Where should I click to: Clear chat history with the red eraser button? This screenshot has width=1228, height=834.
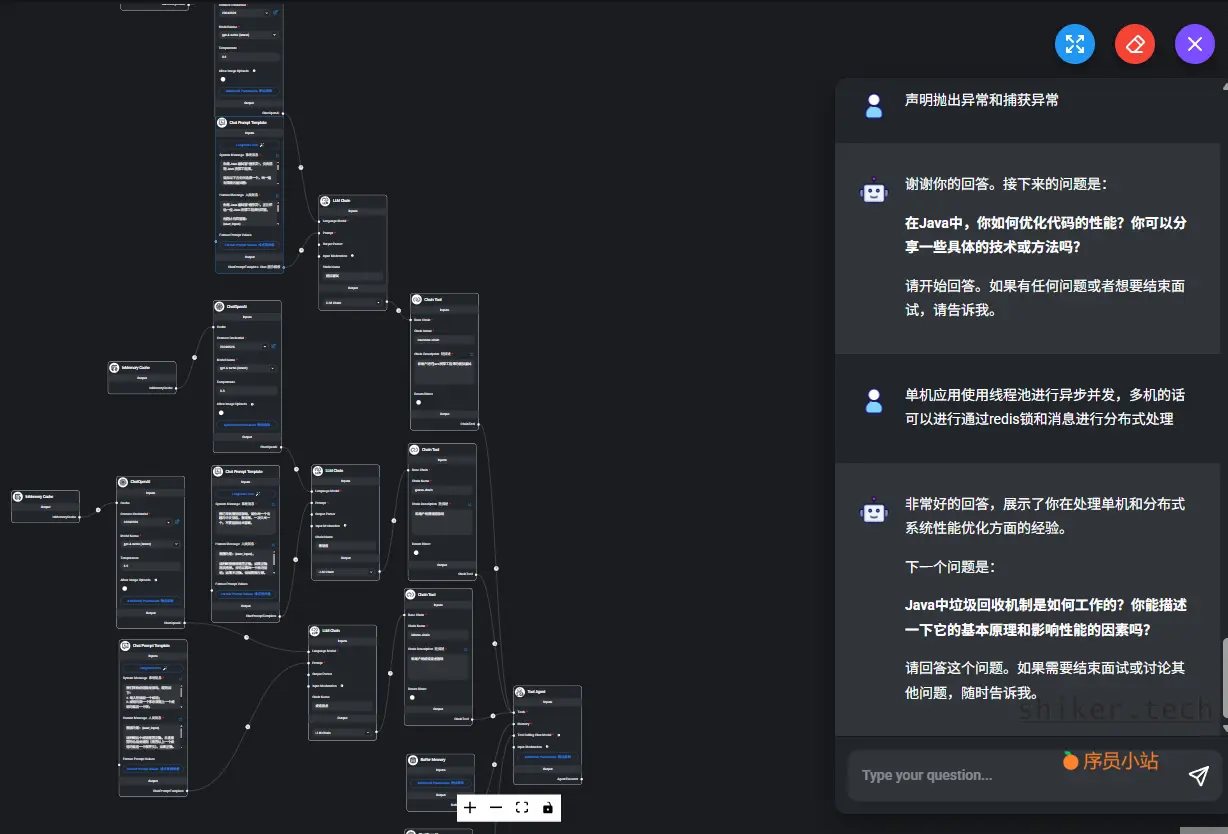tap(1135, 44)
